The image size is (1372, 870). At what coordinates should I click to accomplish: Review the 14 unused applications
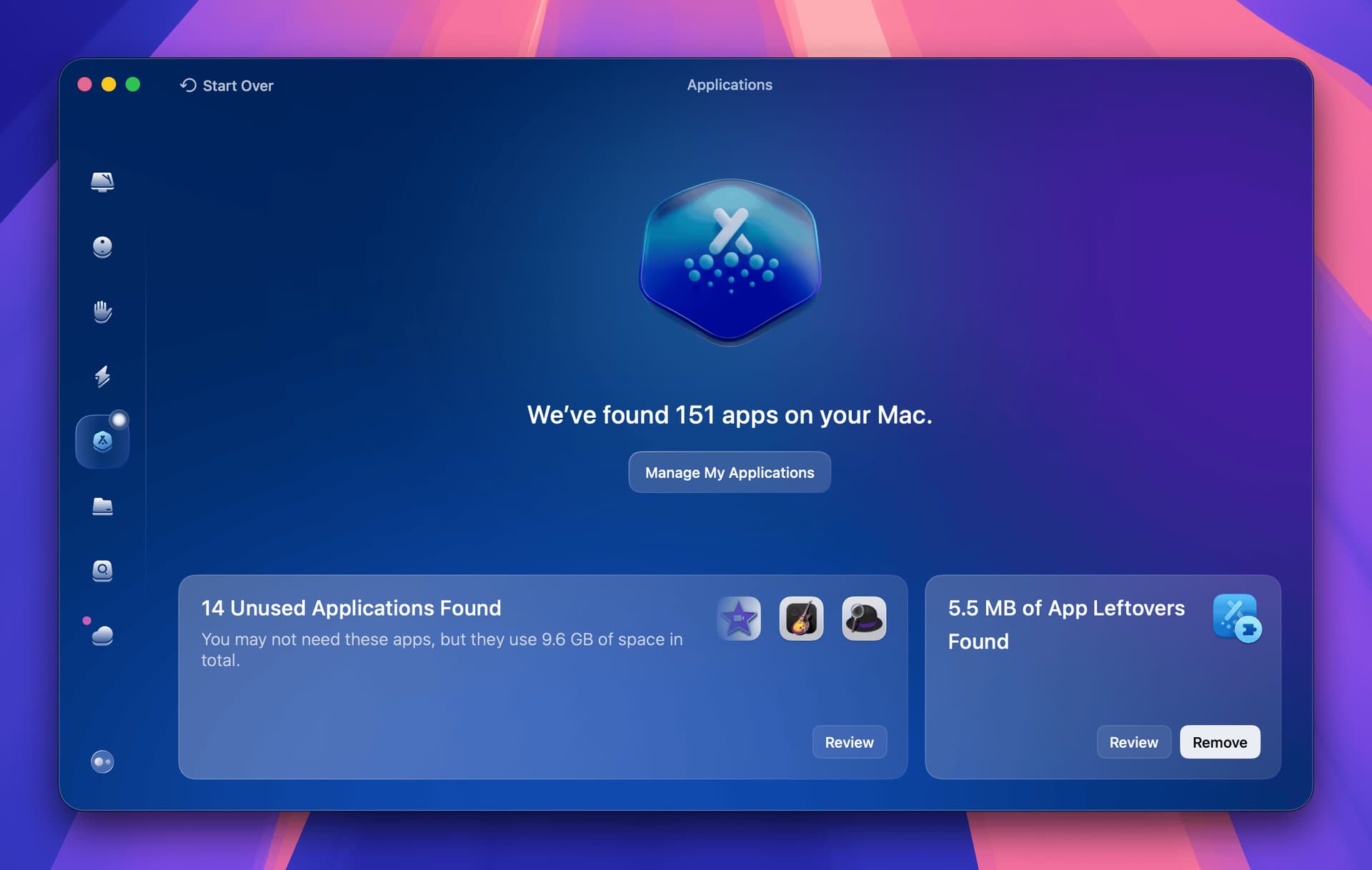tap(849, 742)
